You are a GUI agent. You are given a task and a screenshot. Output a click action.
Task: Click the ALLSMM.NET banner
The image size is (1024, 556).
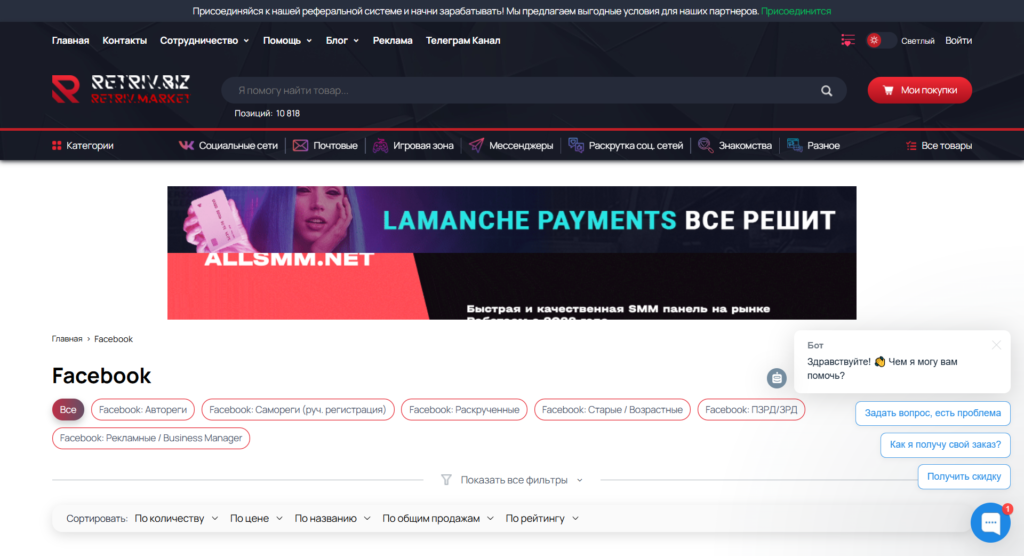(x=511, y=286)
